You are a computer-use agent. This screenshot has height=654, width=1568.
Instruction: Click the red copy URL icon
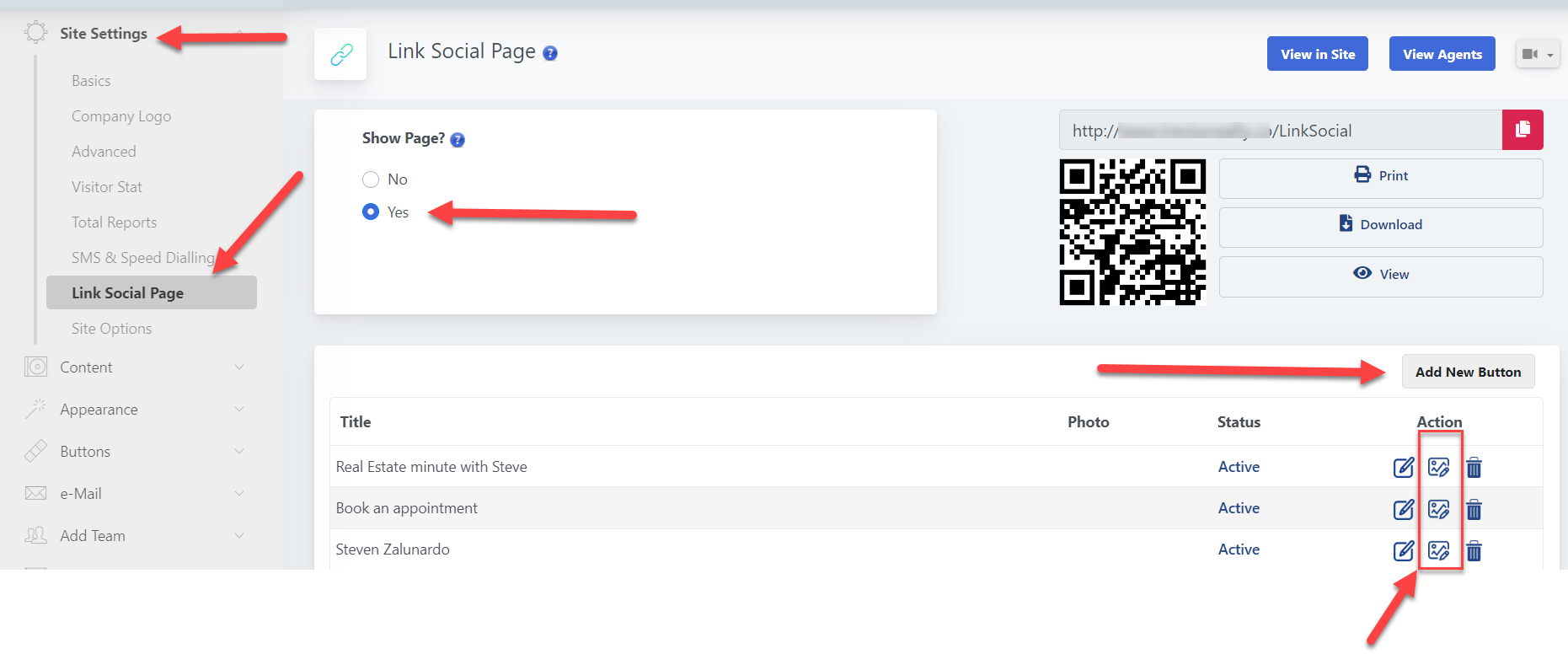pos(1522,130)
